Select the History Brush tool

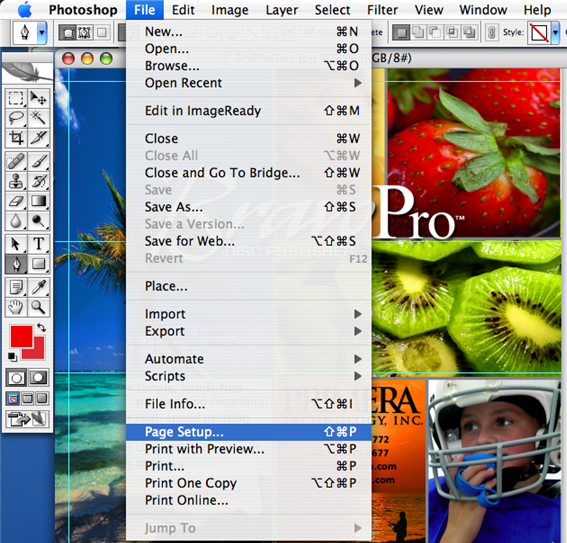38,181
